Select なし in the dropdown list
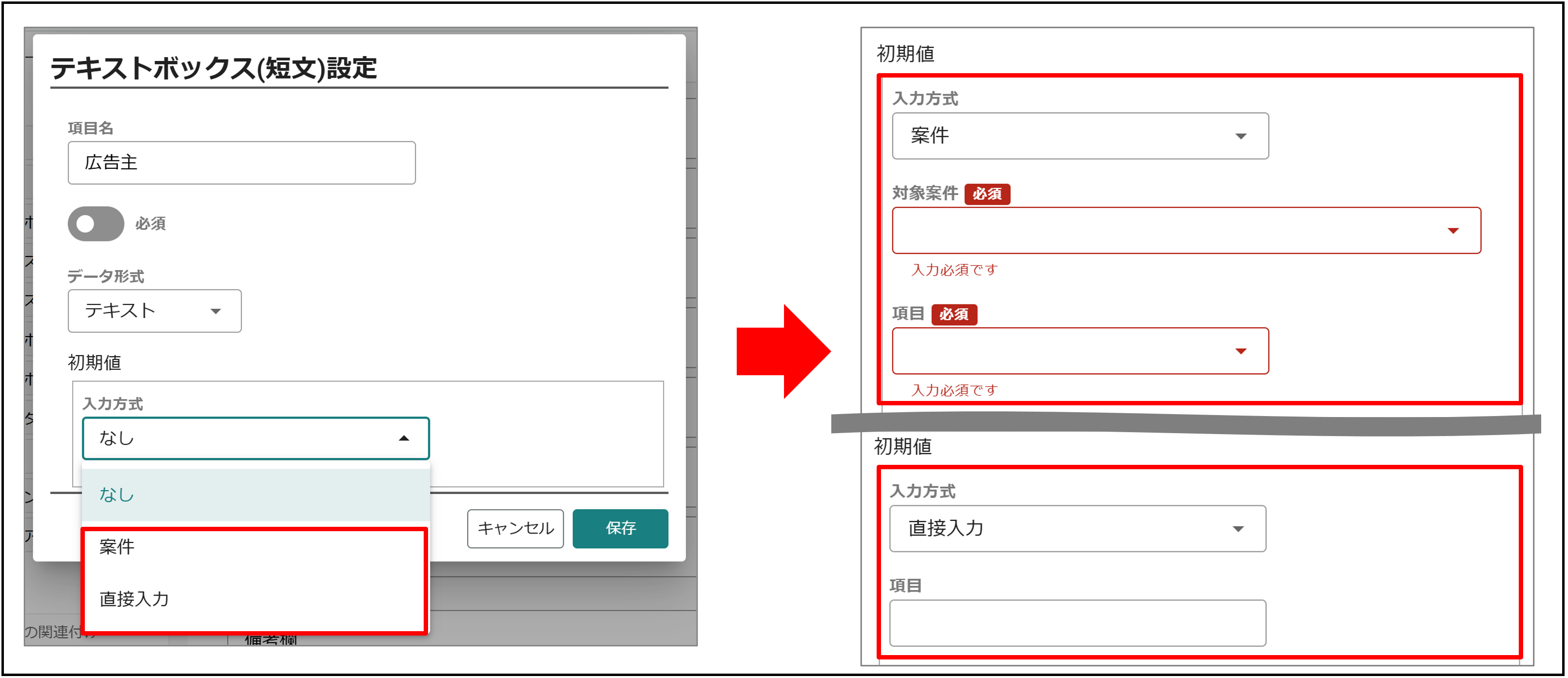 [255, 495]
